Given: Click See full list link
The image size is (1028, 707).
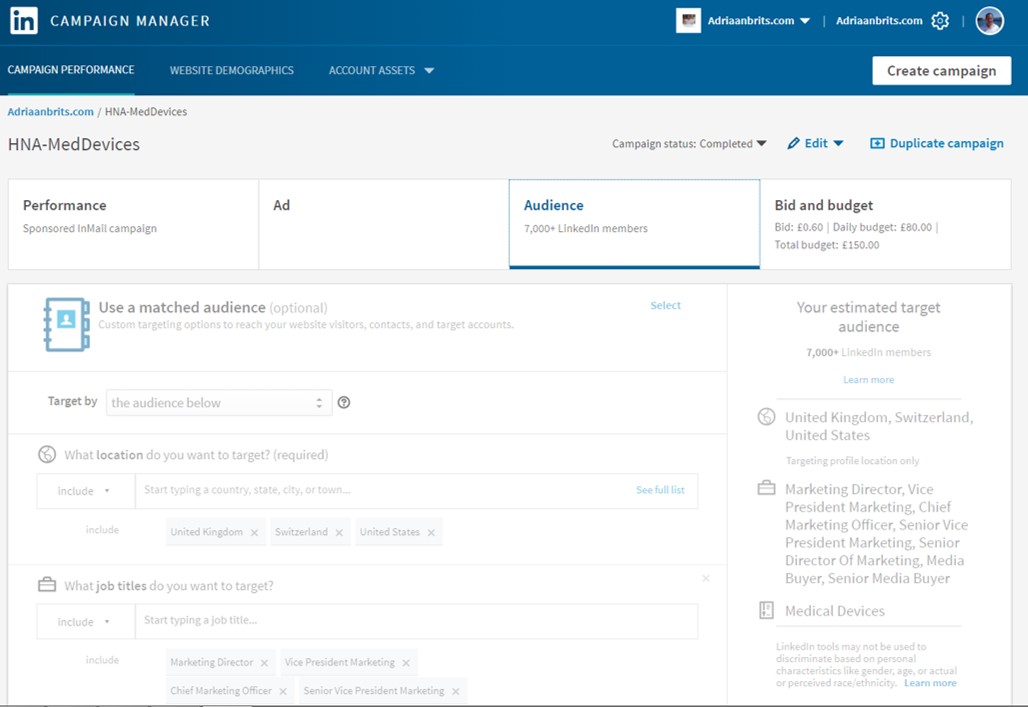Looking at the screenshot, I should (660, 490).
